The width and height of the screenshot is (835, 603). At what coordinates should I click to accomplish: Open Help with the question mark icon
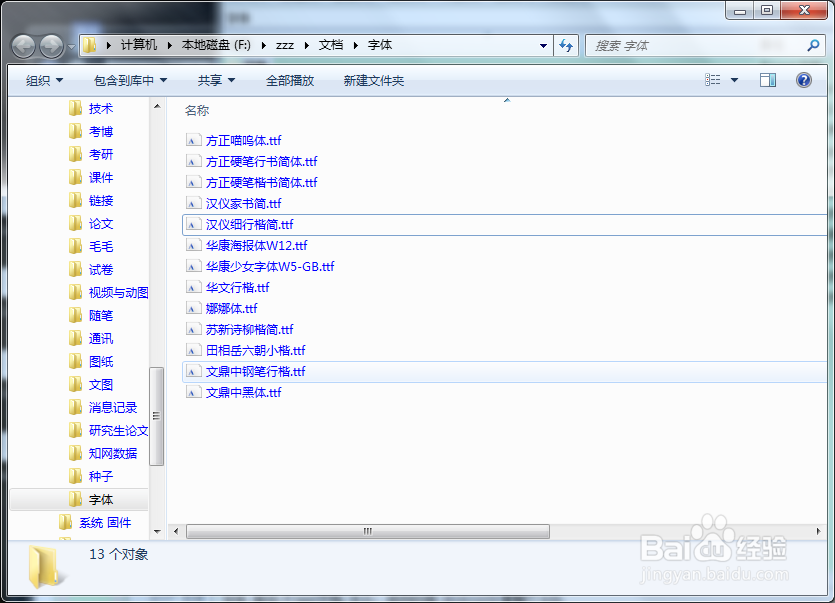(804, 80)
